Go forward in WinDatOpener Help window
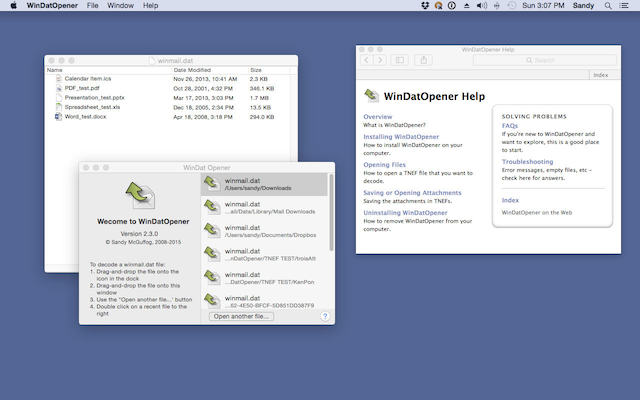 [x=380, y=60]
